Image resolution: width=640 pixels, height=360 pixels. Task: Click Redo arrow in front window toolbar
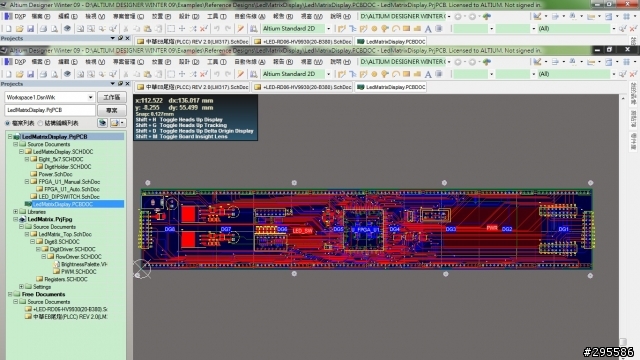click(x=228, y=74)
